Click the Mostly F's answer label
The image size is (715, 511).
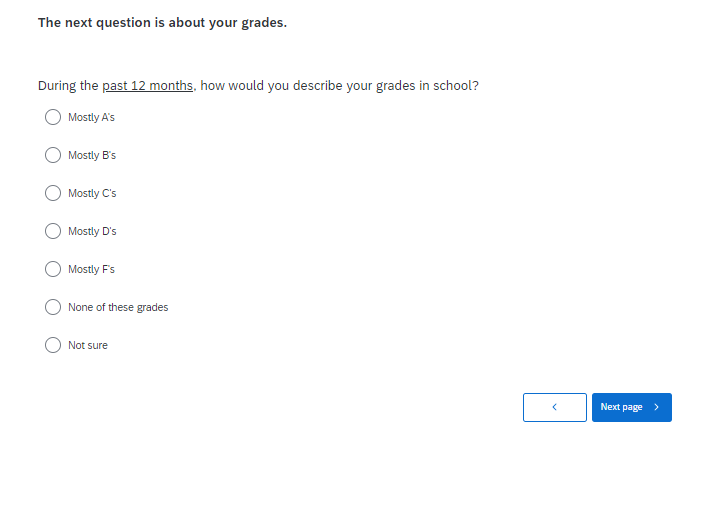click(x=91, y=269)
